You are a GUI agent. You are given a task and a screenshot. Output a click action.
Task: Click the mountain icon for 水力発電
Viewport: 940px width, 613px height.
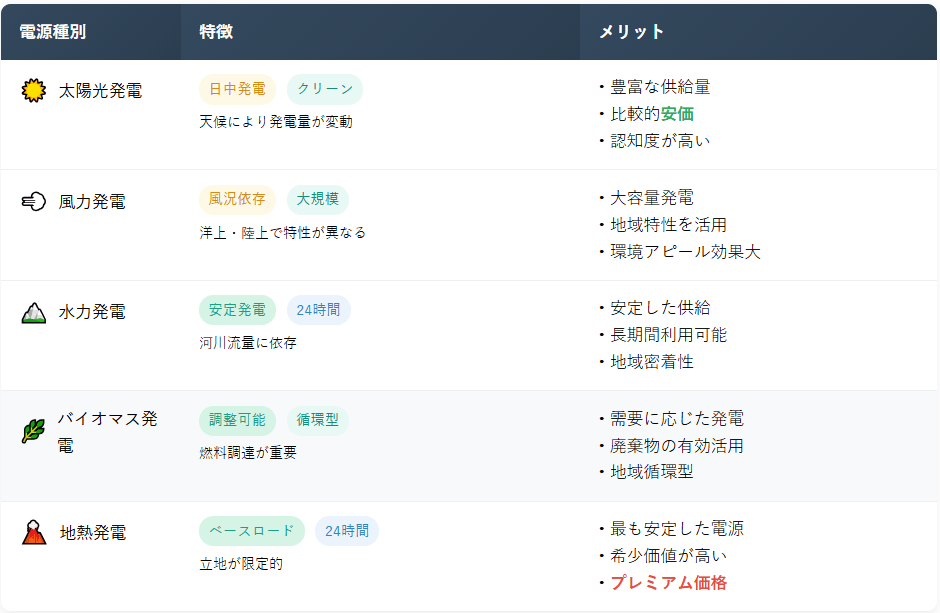point(34,312)
